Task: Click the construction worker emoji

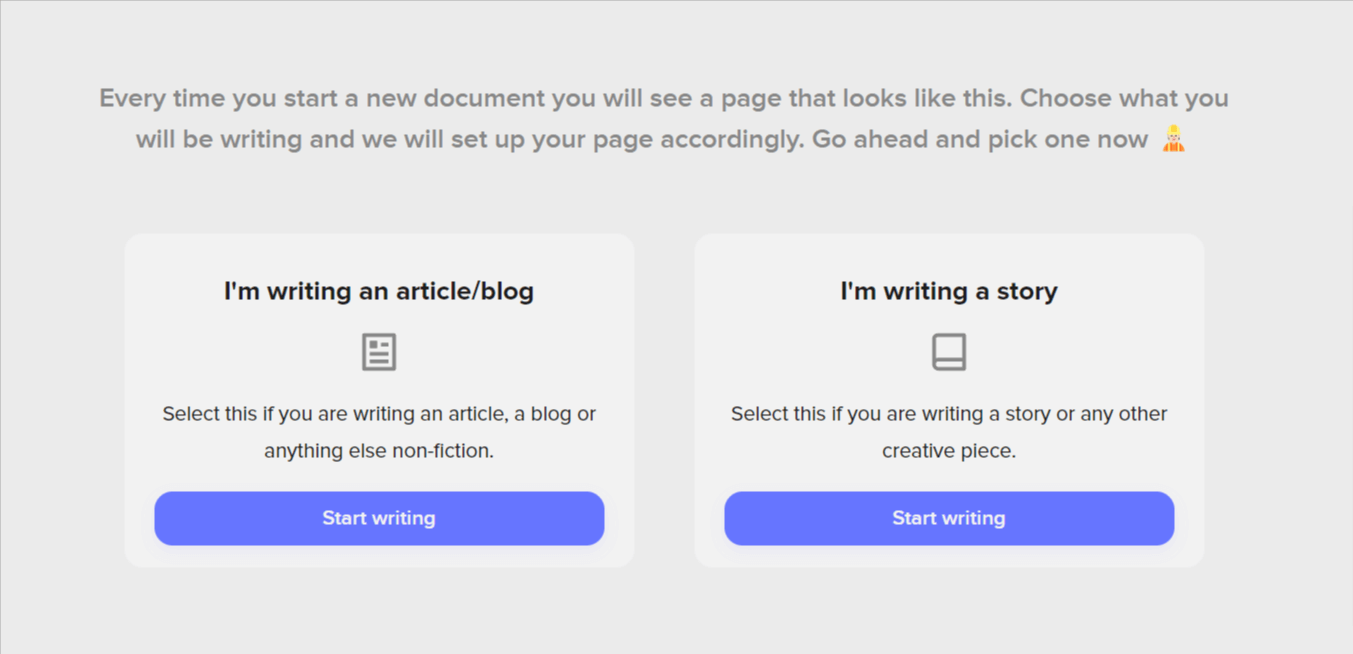Action: (1173, 139)
